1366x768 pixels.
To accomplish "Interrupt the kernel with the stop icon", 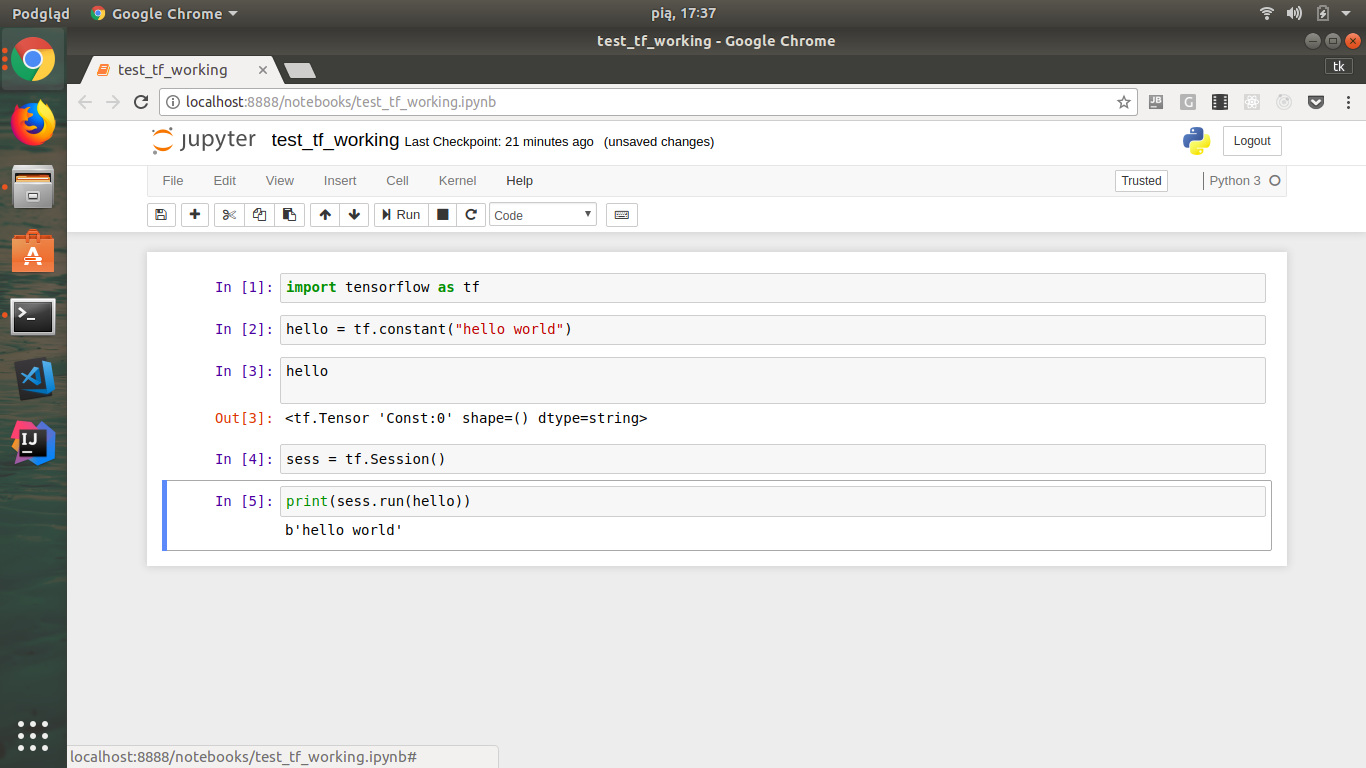I will [x=440, y=214].
